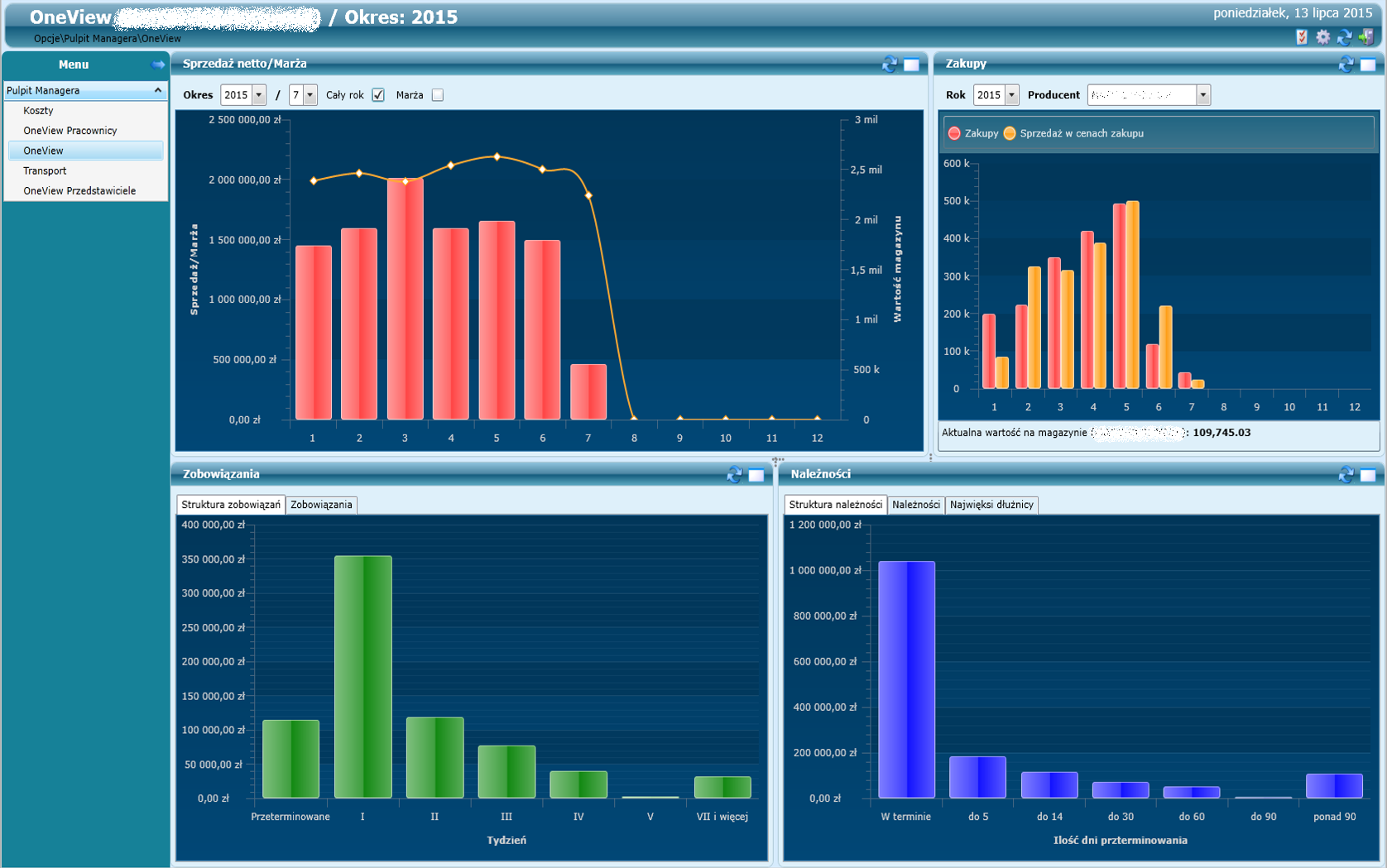Toggle Zakupy series in chart legend
The width and height of the screenshot is (1387, 868).
coord(974,133)
